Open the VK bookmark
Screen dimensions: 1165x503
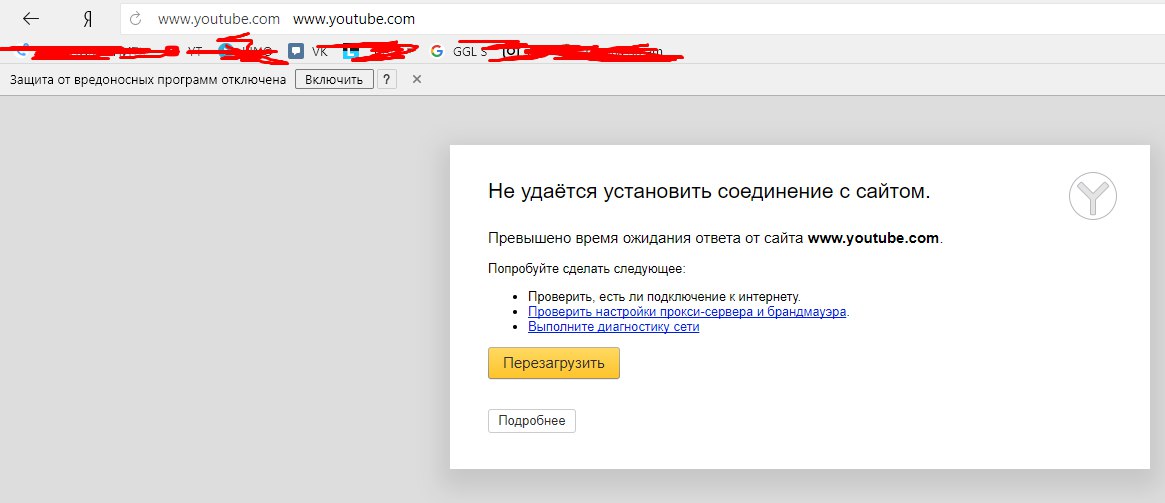[308, 51]
